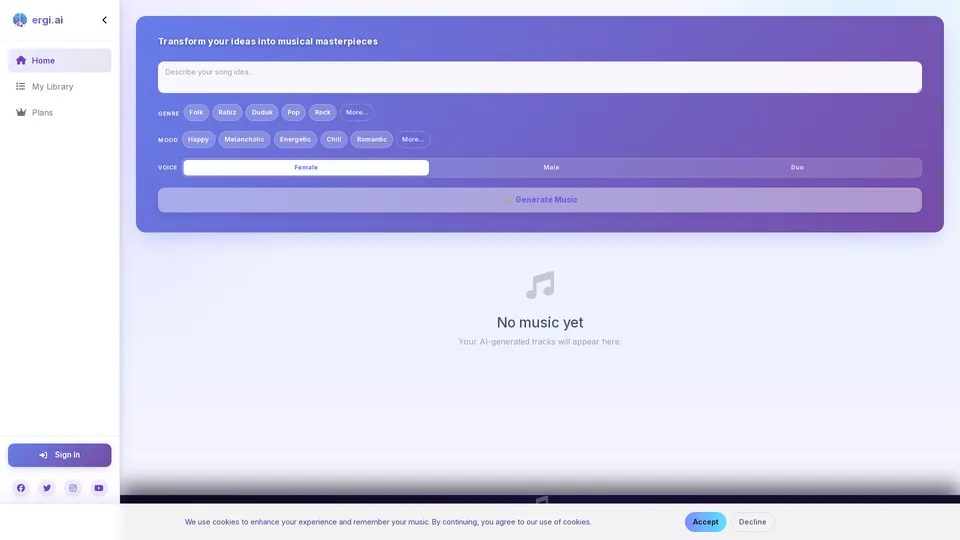Expand more genres with More...

[x=357, y=112]
